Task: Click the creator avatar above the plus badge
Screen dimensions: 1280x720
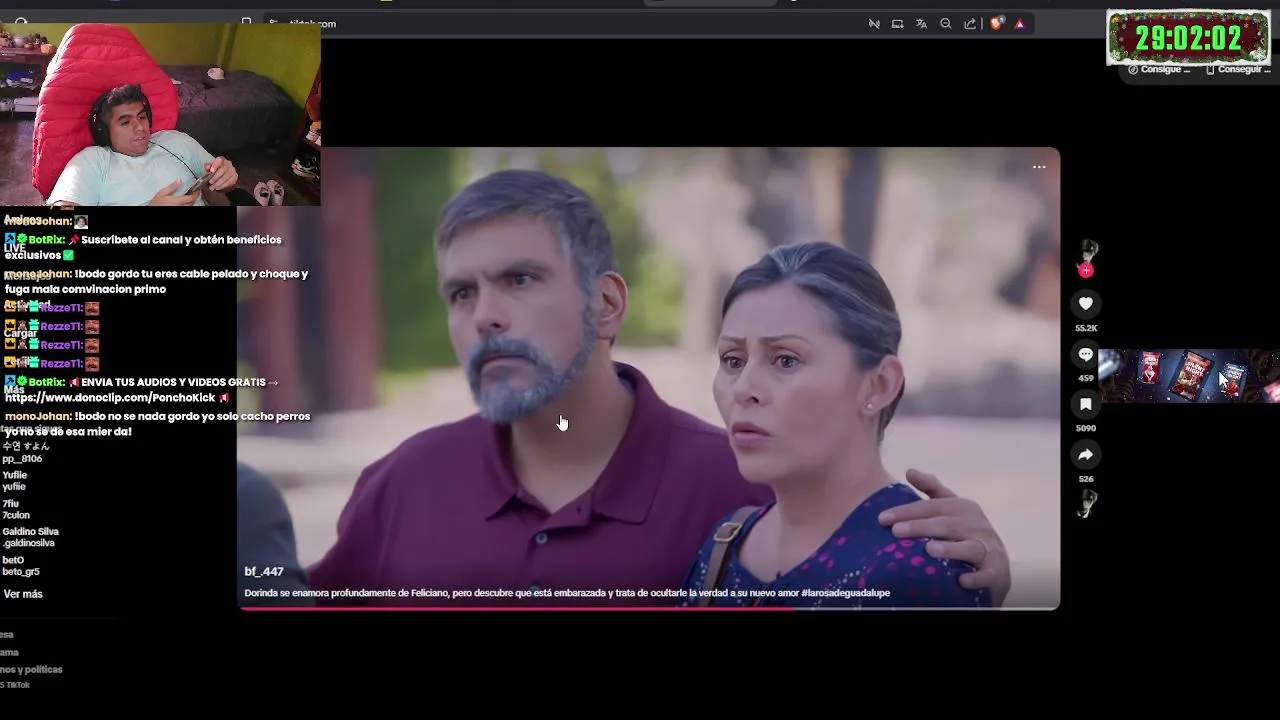Action: (1087, 252)
